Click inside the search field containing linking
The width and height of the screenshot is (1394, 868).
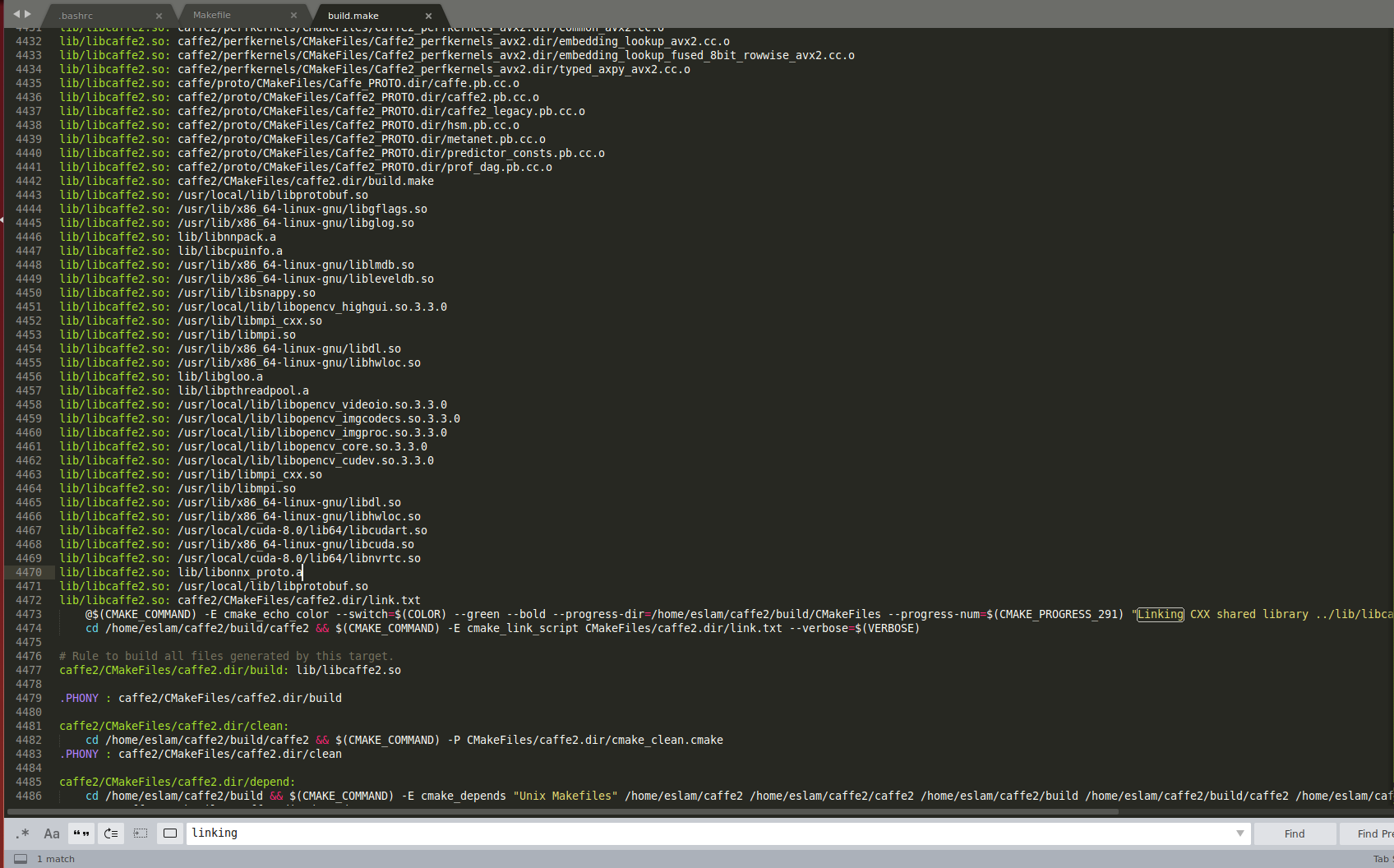(x=493, y=833)
